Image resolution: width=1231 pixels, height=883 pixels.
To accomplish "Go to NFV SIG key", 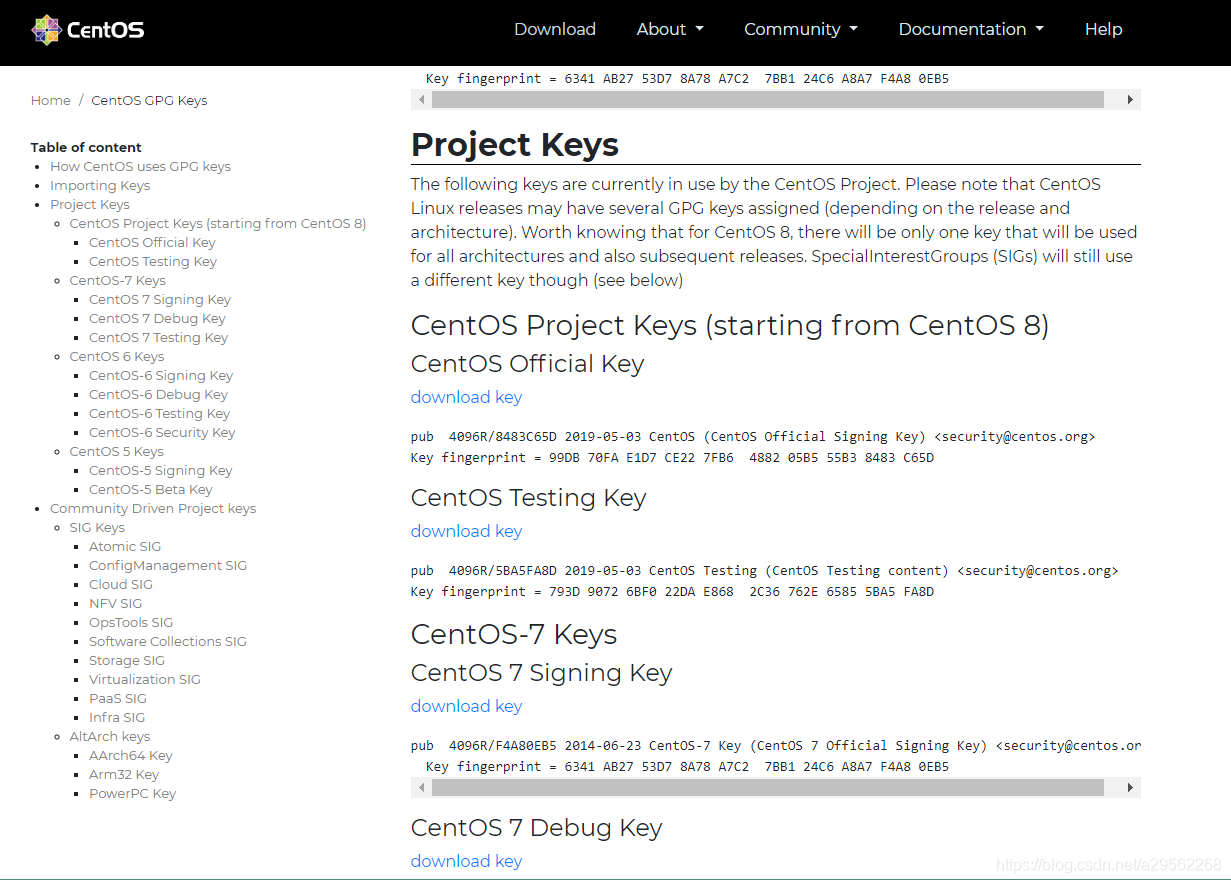I will pos(116,604).
